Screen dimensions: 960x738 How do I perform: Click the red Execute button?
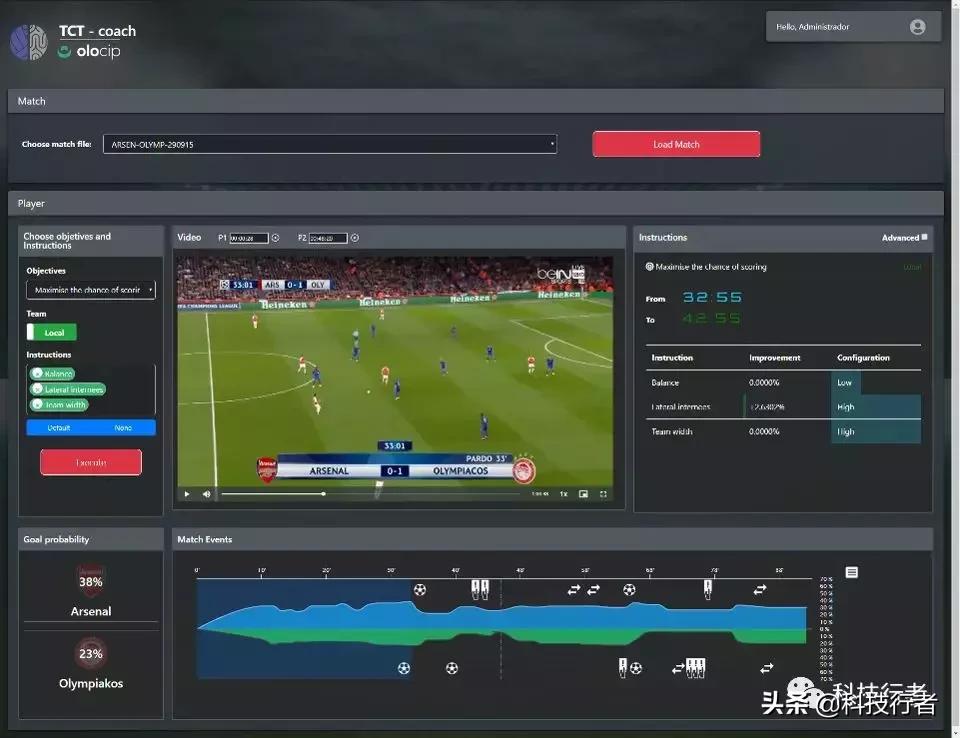click(91, 462)
